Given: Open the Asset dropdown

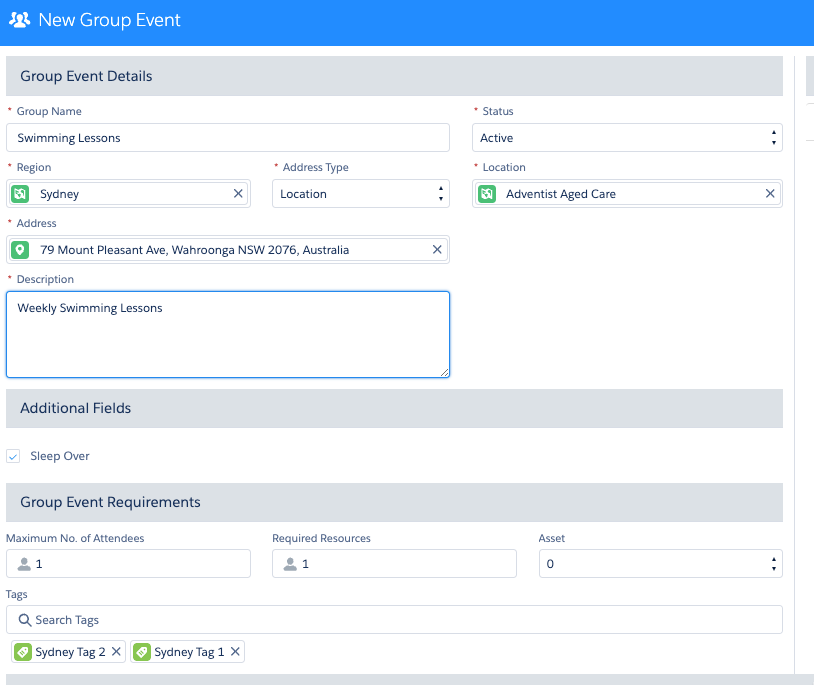Looking at the screenshot, I should click(x=660, y=564).
